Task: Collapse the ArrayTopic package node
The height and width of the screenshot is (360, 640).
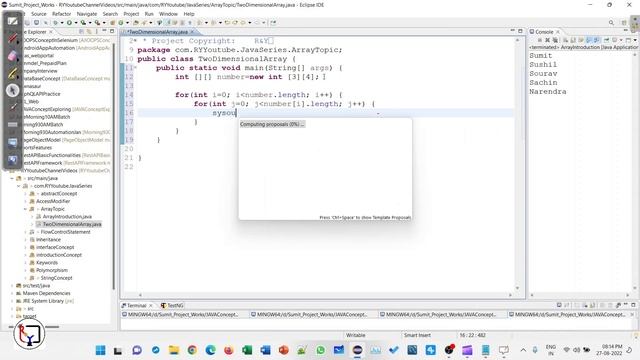Action: (x=25, y=209)
